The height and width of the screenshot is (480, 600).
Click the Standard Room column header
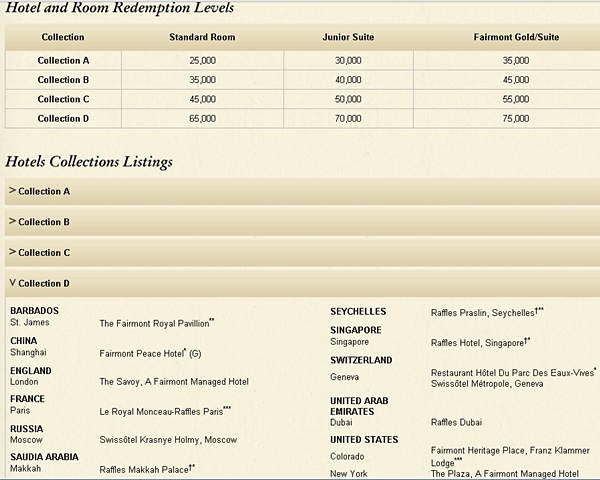tap(202, 37)
